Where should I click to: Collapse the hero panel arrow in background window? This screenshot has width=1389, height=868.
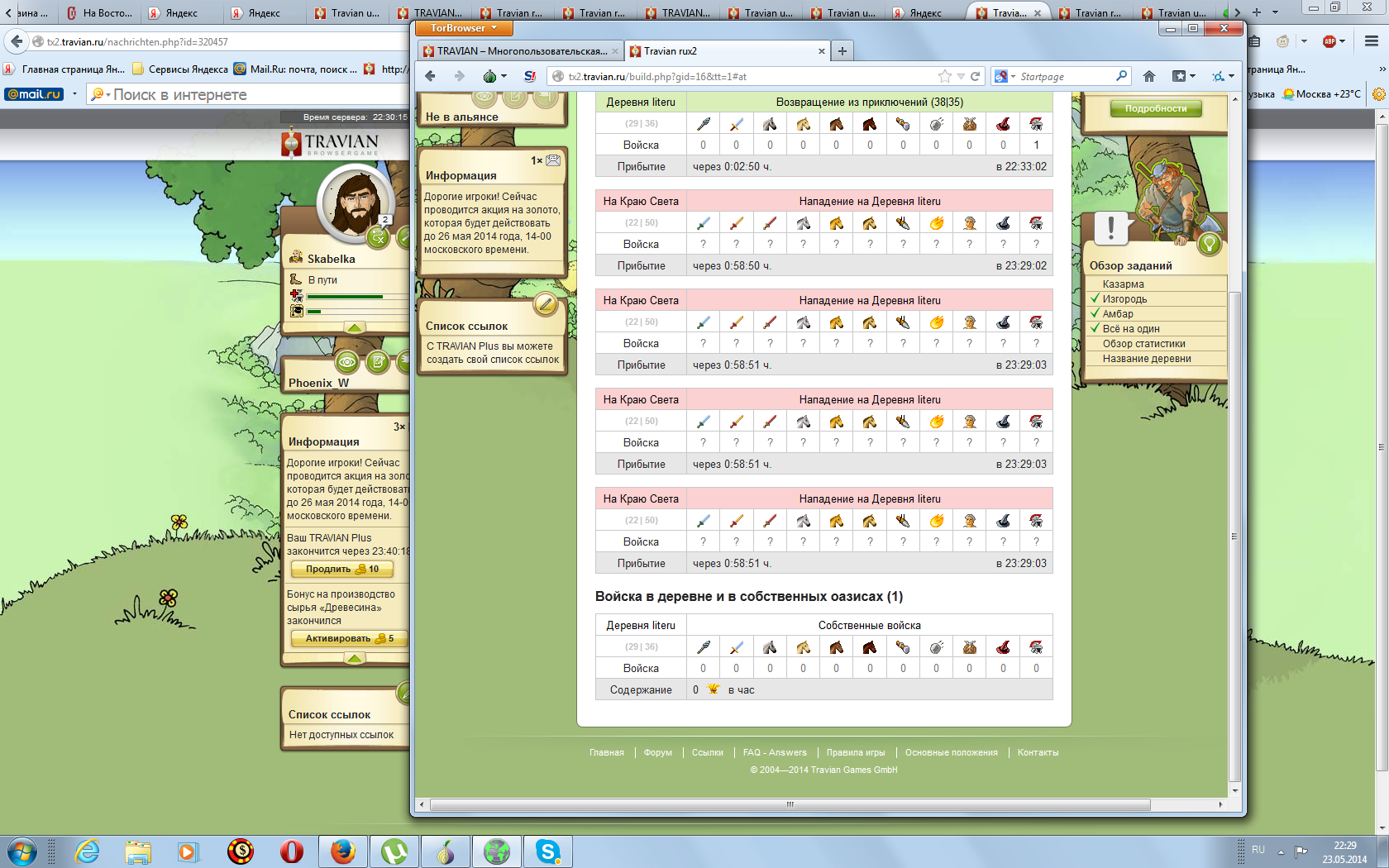click(x=355, y=328)
